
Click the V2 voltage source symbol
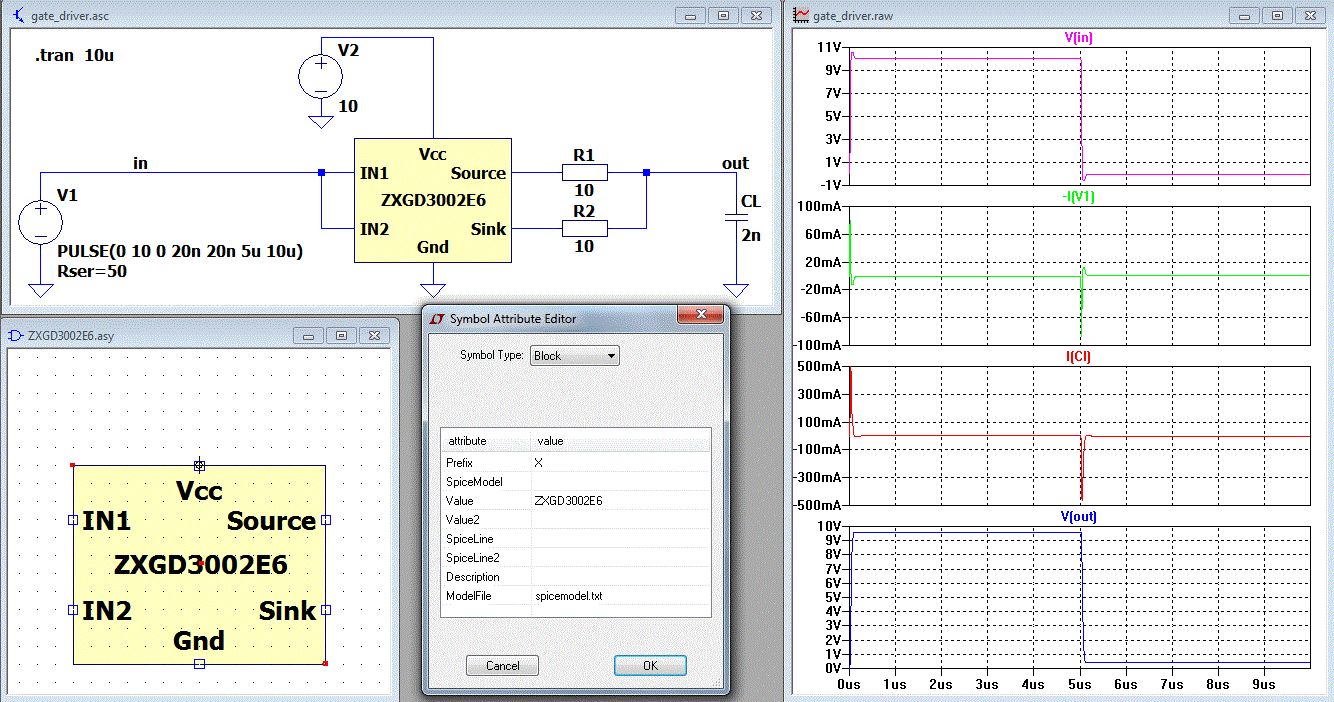321,77
